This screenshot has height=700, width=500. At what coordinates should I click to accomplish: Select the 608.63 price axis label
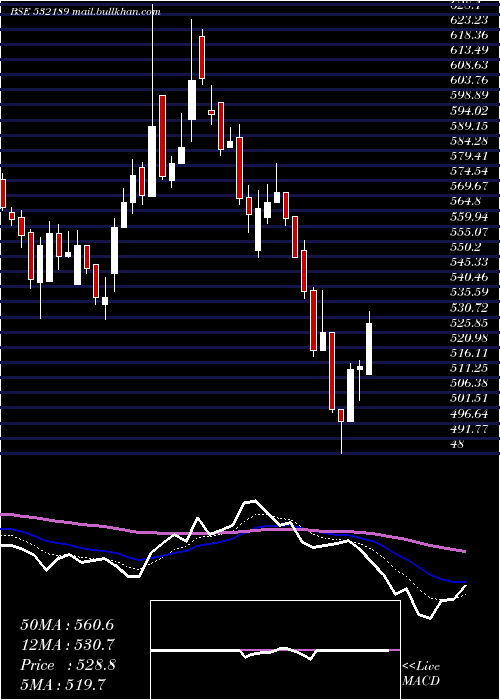(469, 65)
